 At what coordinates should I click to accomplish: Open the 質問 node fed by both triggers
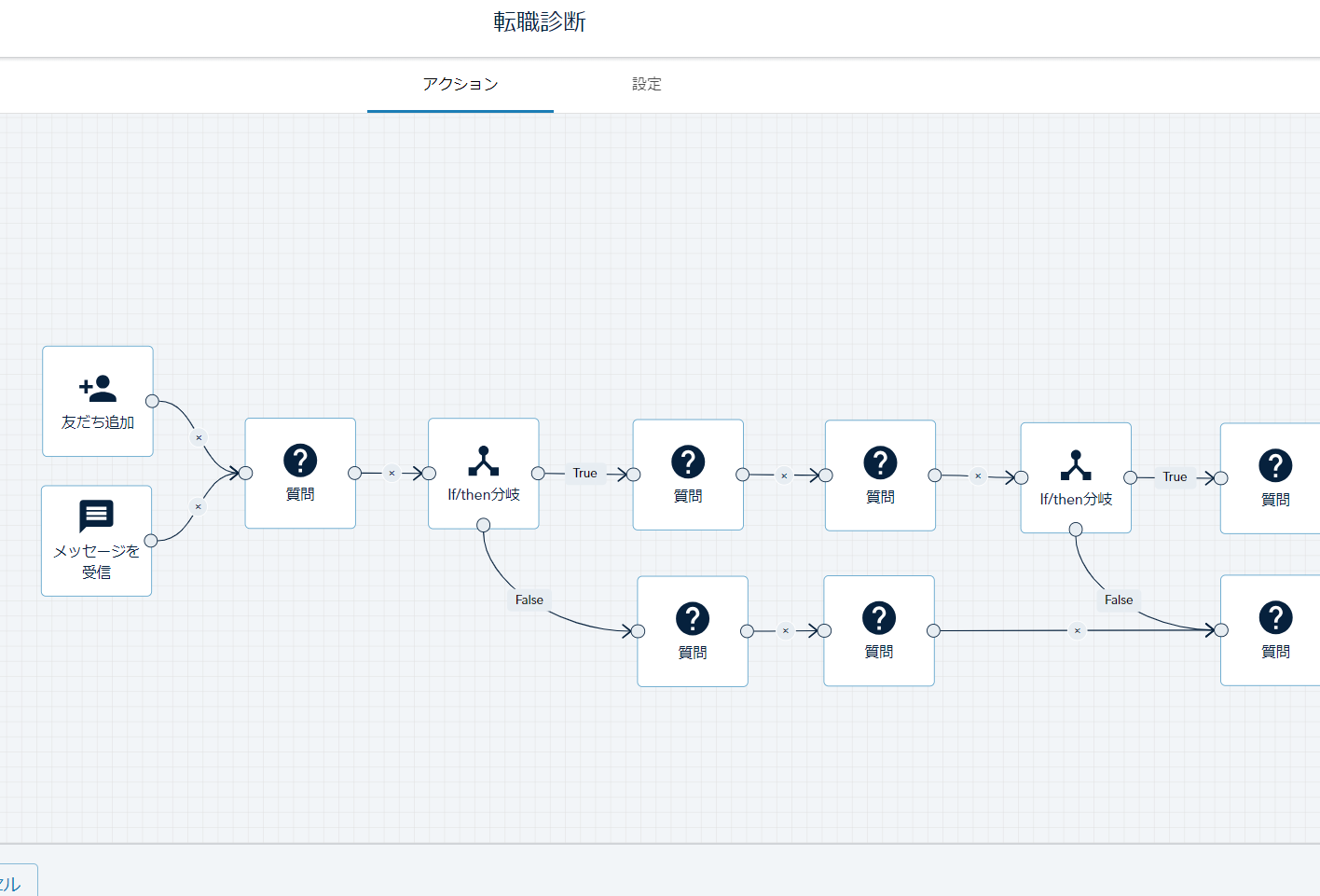pos(300,473)
